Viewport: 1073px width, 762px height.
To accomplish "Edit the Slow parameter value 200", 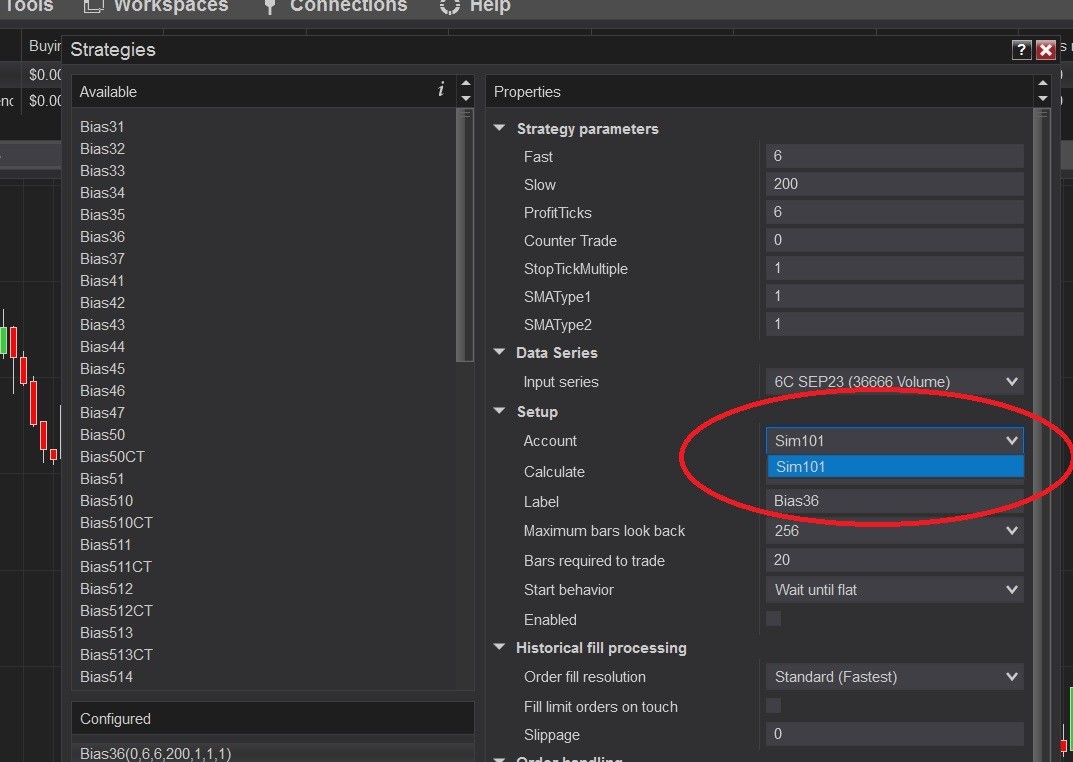I will [x=894, y=184].
